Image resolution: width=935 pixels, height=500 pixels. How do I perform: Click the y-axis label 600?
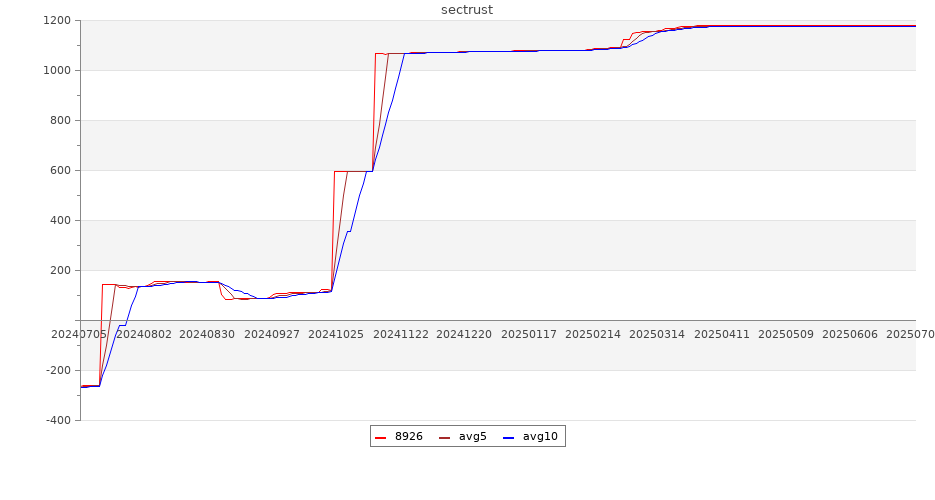point(60,170)
